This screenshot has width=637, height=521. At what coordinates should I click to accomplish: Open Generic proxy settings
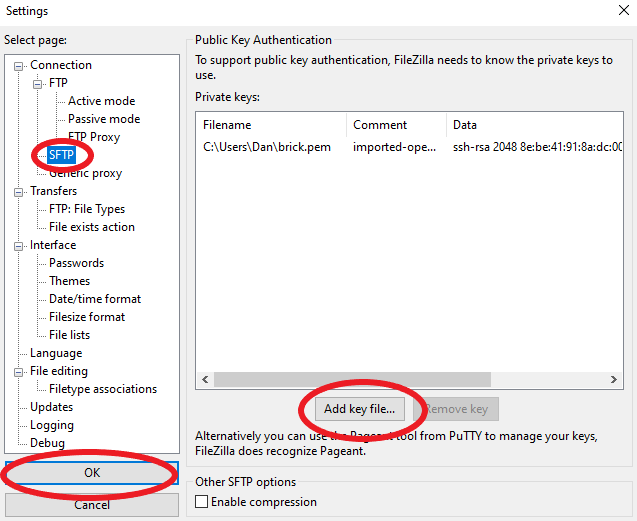coord(85,173)
